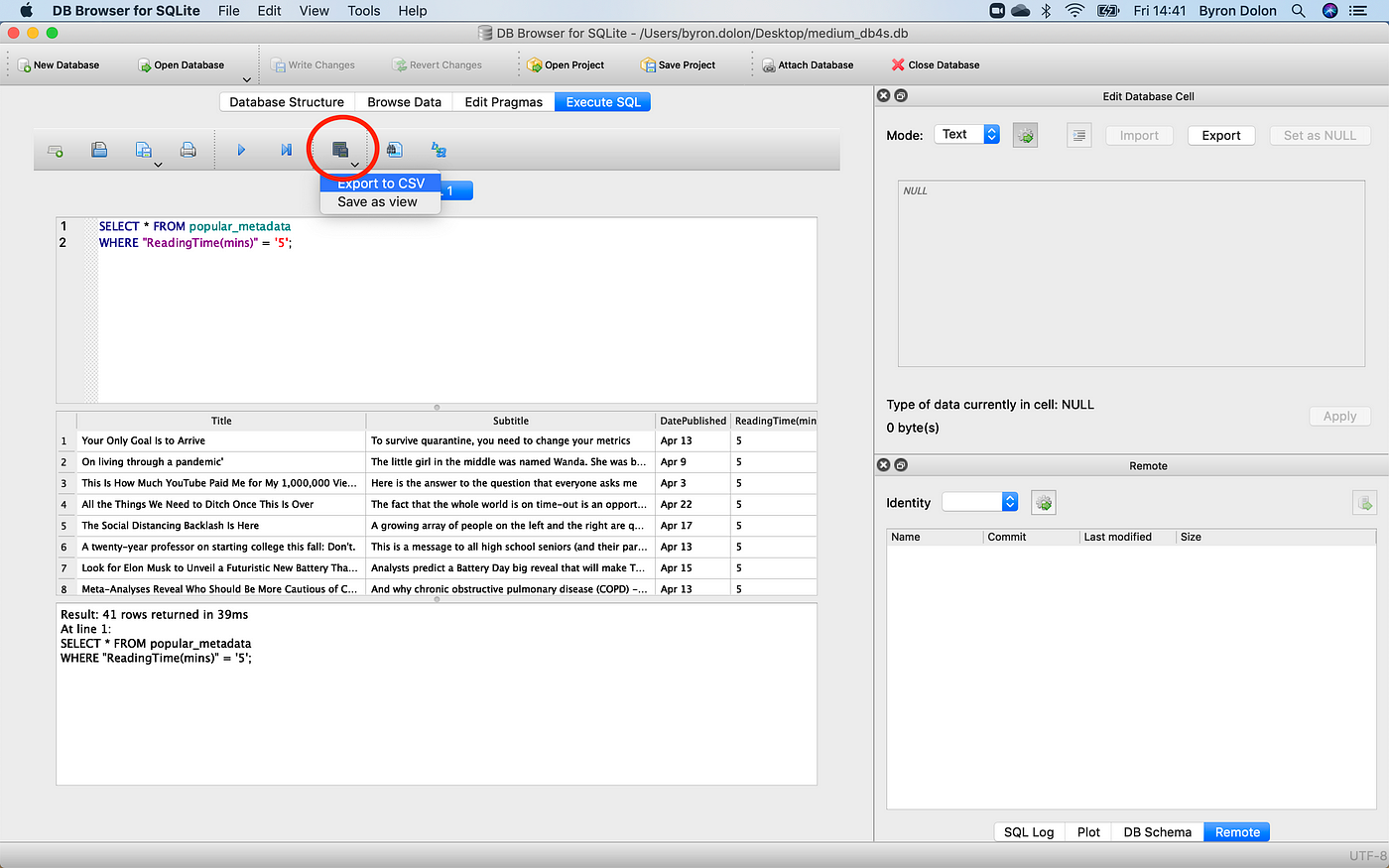Run all SQL with the play icon
Screen dimensions: 1389x868
click(241, 150)
